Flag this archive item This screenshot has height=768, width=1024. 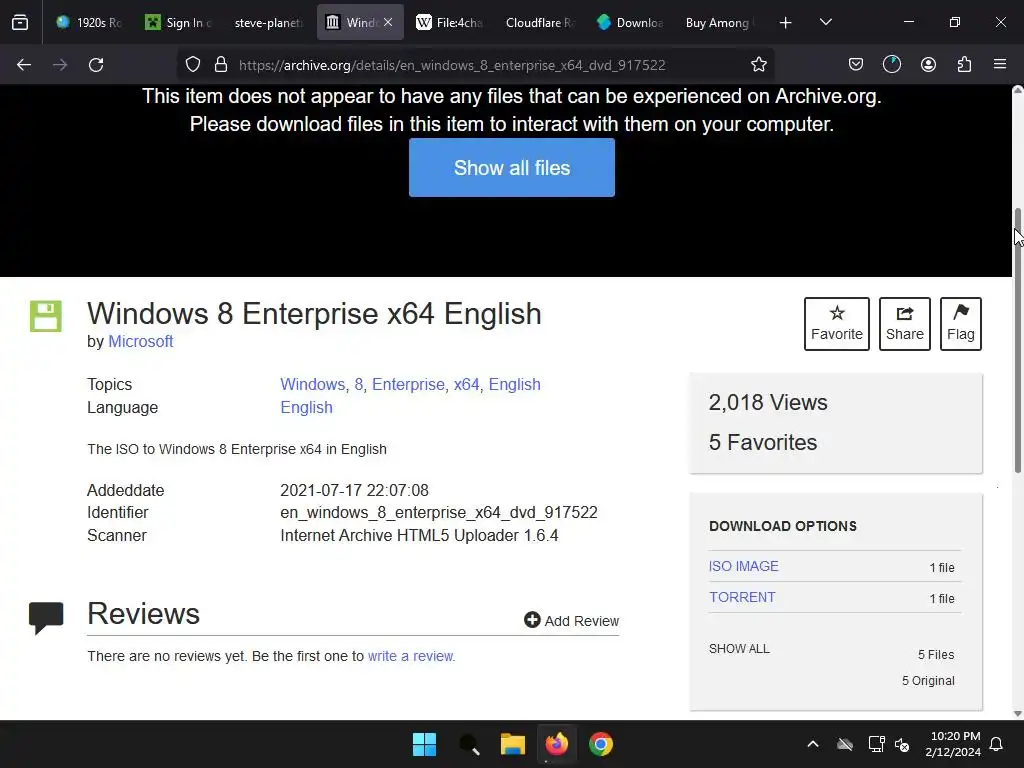coord(961,324)
